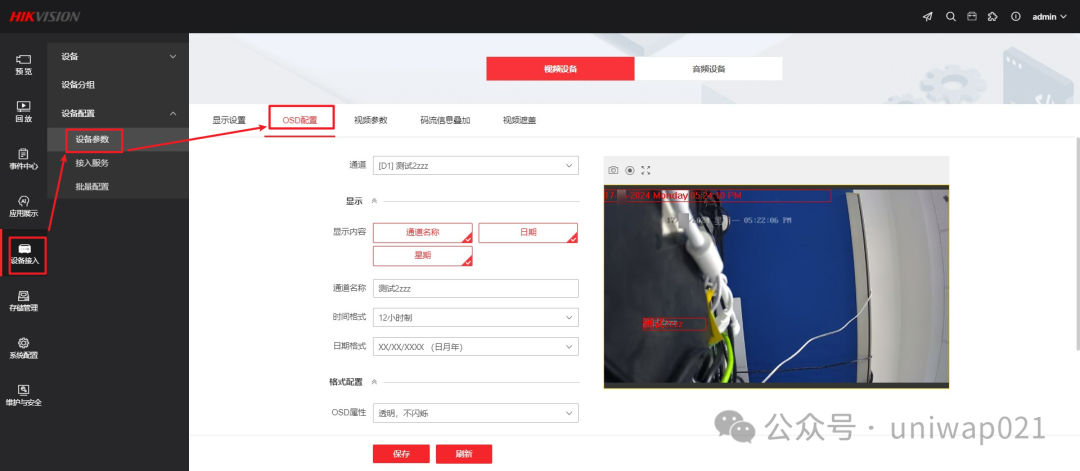1080x471 pixels.
Task: Open the 通道 channel dropdown
Action: pos(476,166)
